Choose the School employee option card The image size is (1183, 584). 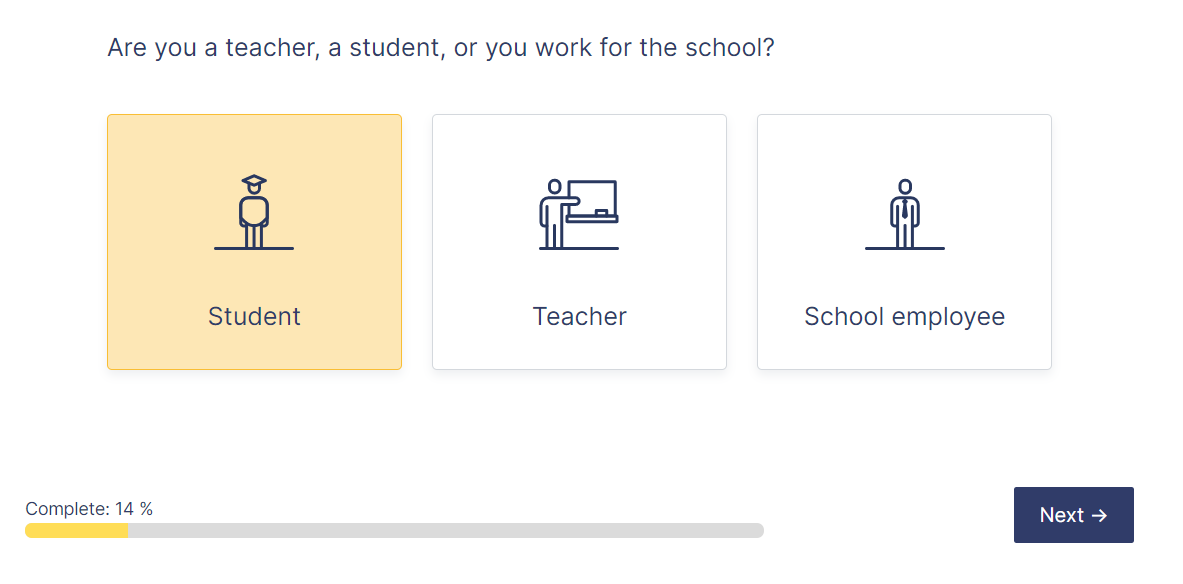coord(905,242)
